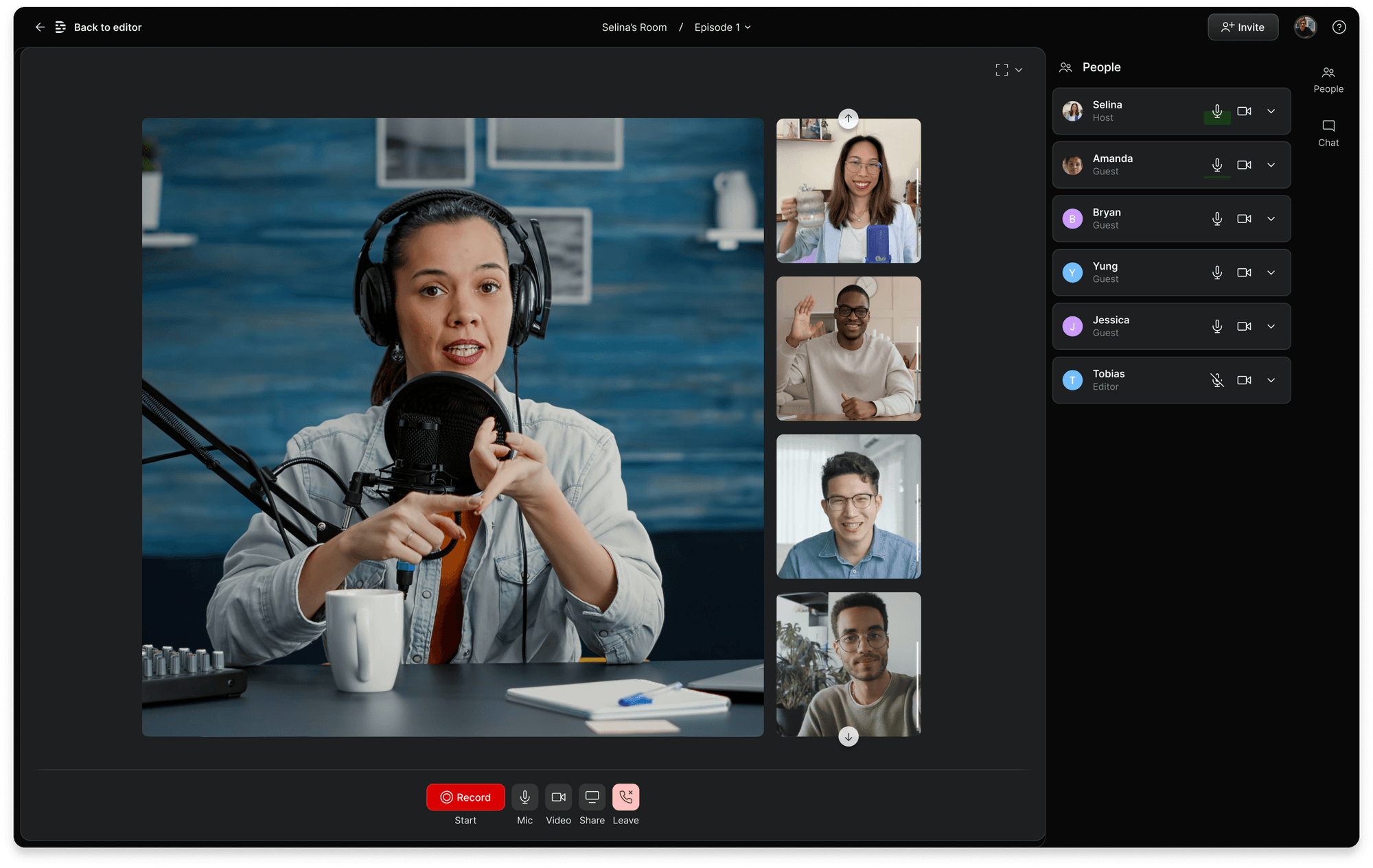Click the back arrow next to Back to editor
Viewport: 1373px width, 868px height.
[x=40, y=27]
